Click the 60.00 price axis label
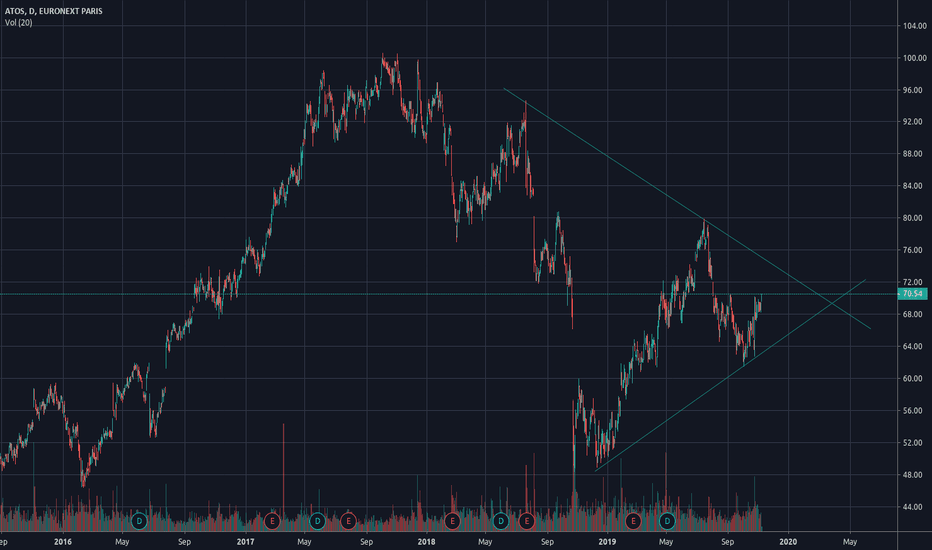 [x=914, y=379]
